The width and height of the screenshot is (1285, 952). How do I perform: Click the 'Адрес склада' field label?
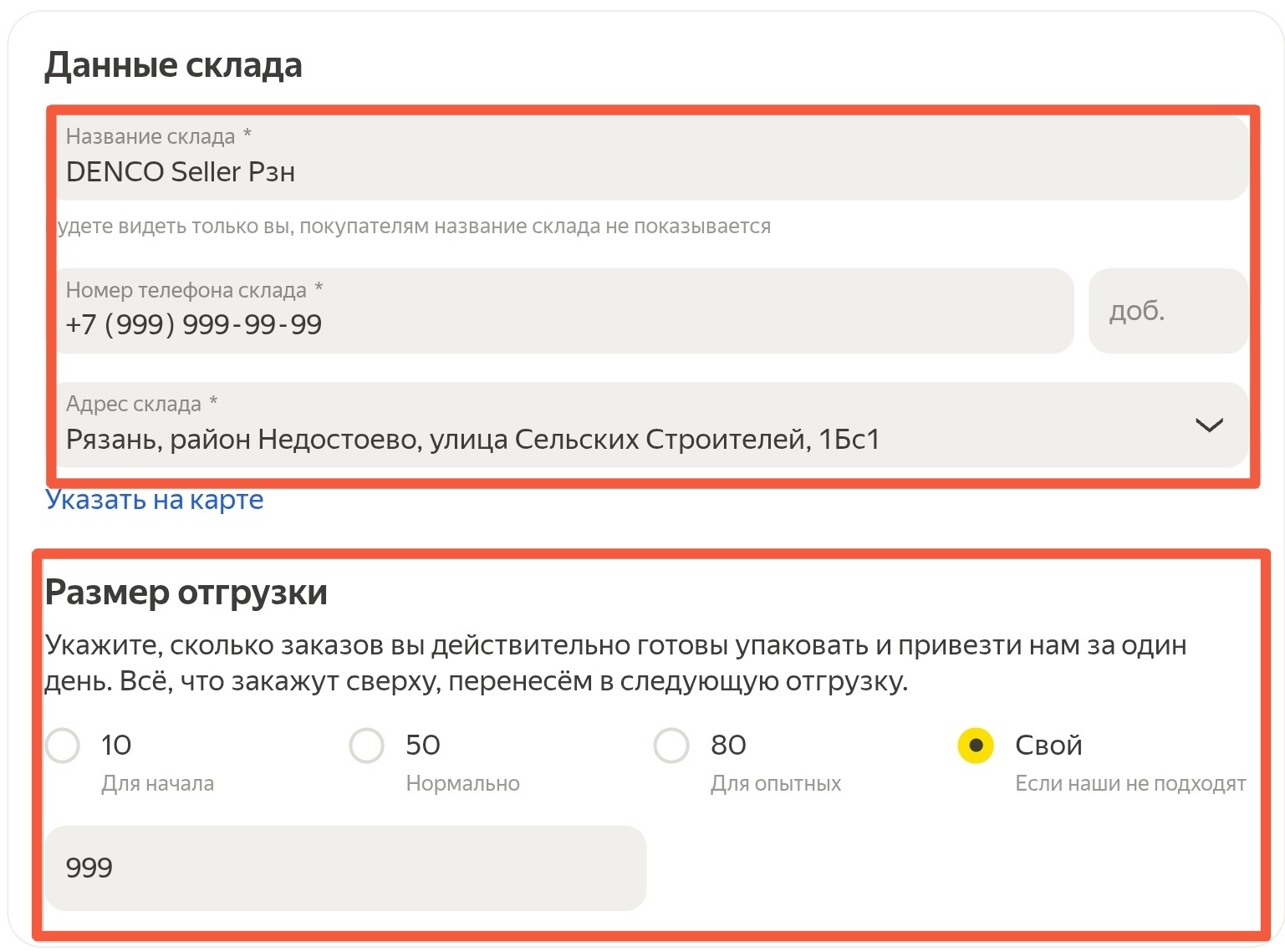134,405
